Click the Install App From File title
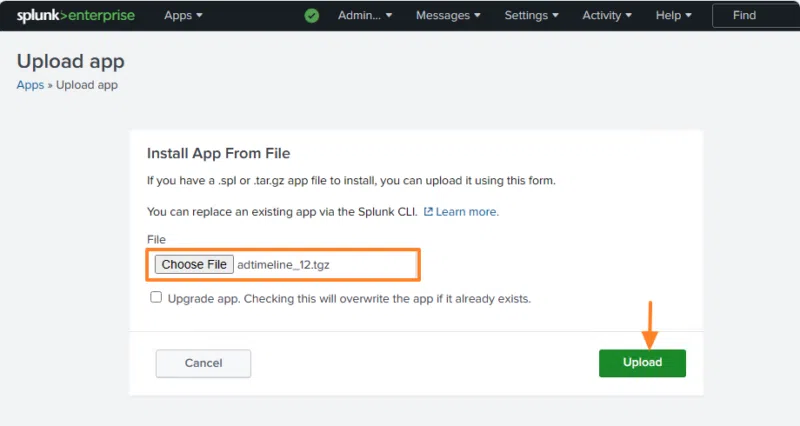Screen dimensions: 800x426 point(218,154)
